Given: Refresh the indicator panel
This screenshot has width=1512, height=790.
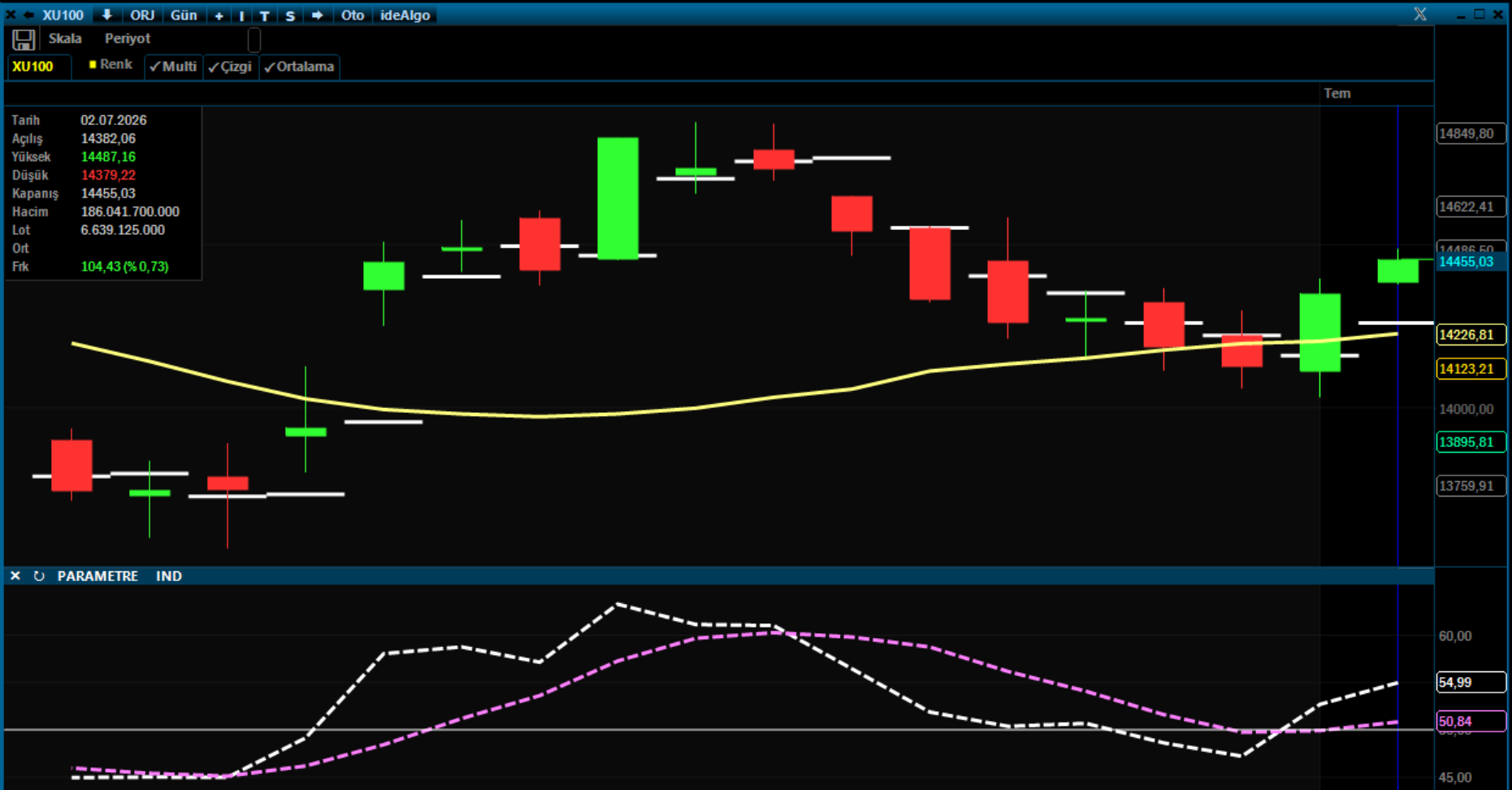Looking at the screenshot, I should pos(38,575).
